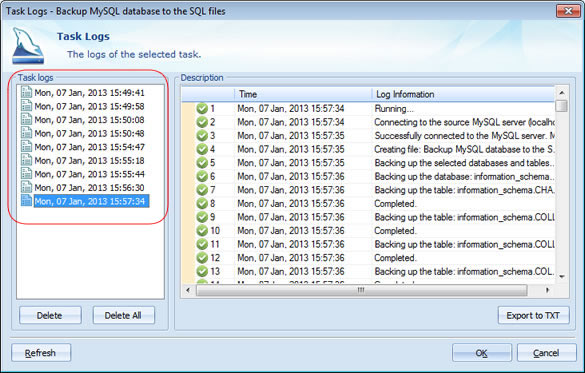
Task: Click the vertical scrollbar thumb
Action: tap(562, 106)
